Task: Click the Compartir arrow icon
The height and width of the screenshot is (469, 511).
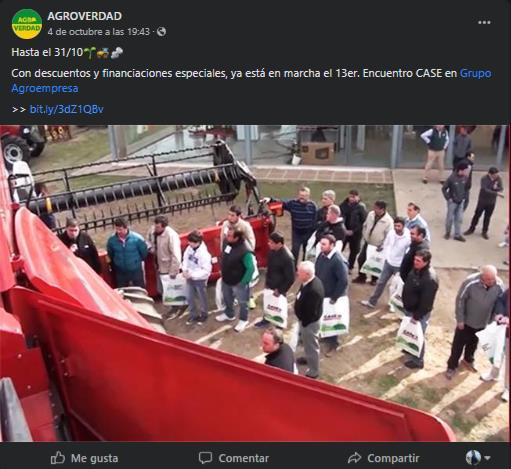Action: [x=354, y=458]
